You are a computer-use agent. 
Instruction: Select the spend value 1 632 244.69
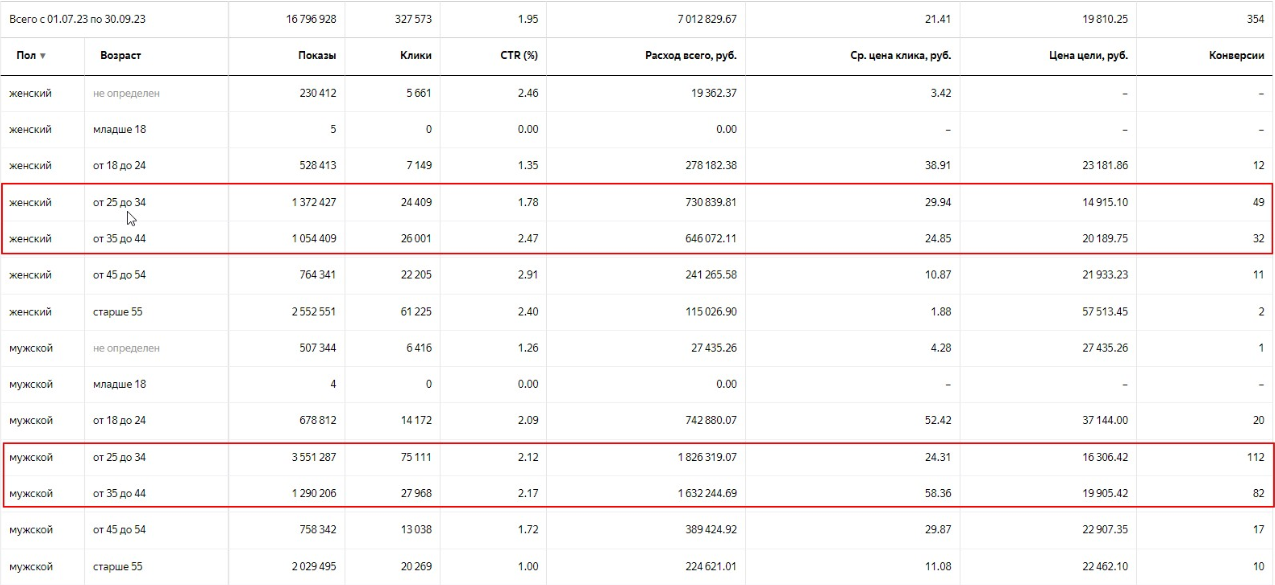coord(691,493)
